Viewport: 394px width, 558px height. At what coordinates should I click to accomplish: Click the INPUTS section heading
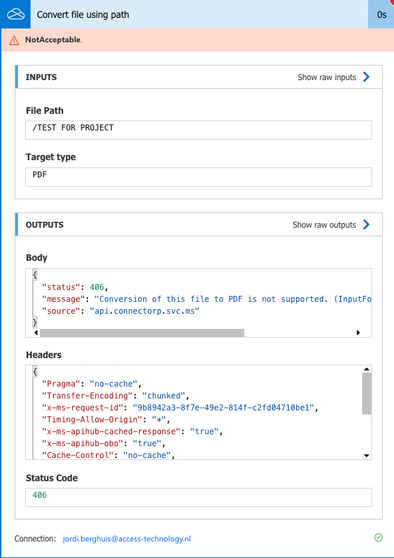tap(41, 77)
